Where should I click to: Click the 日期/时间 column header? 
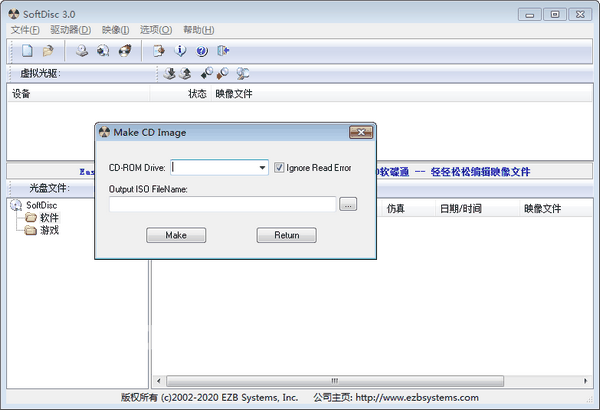click(478, 209)
